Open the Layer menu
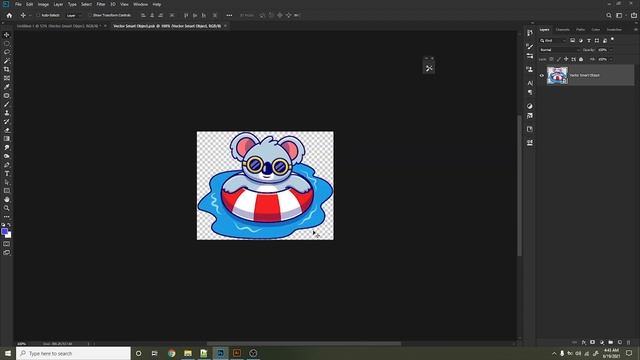The image size is (640, 360). point(58,4)
